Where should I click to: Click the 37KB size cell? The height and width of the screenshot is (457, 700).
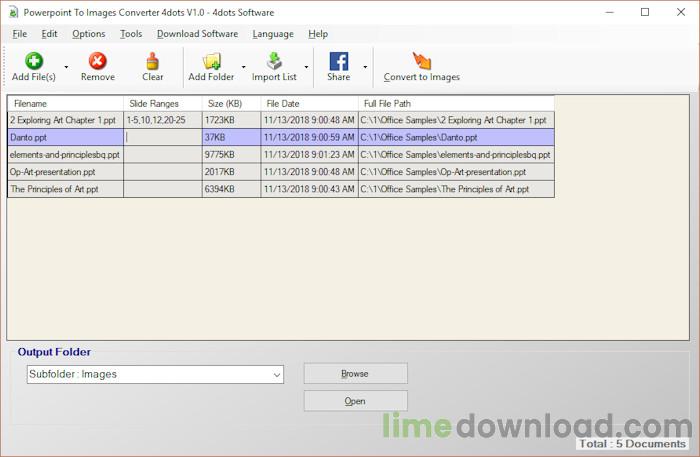[x=231, y=137]
